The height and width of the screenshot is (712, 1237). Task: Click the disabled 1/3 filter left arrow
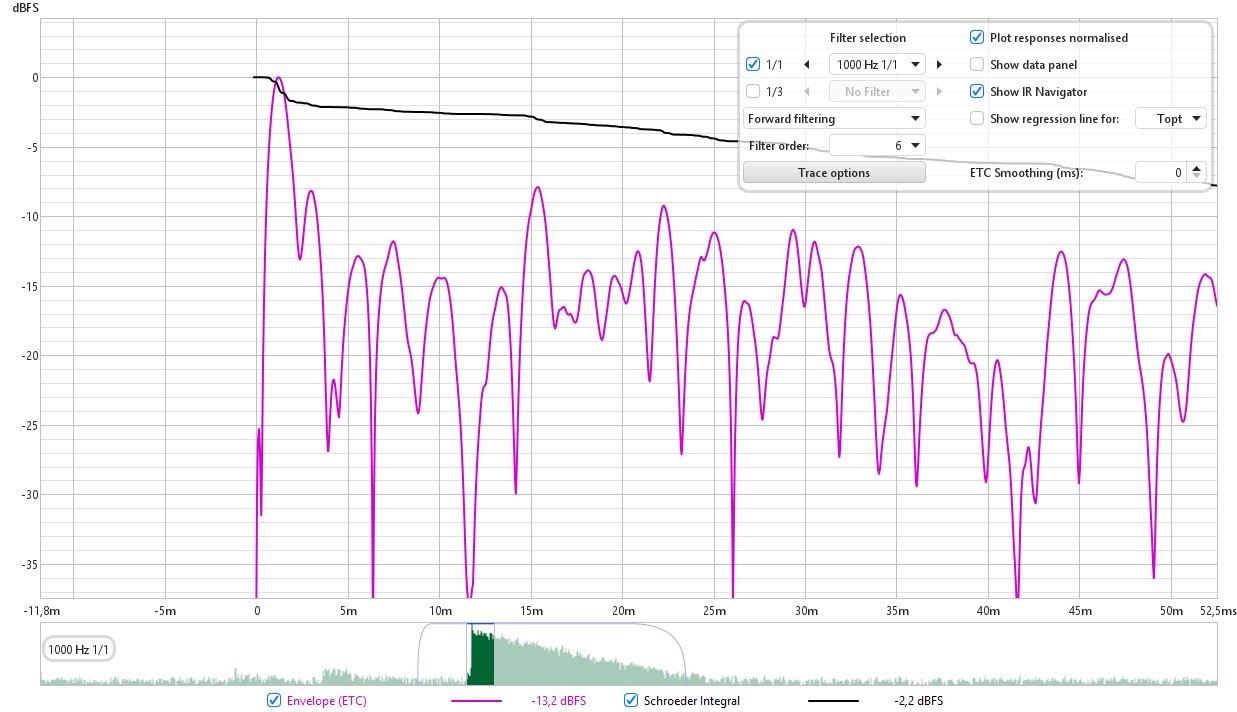[x=807, y=92]
